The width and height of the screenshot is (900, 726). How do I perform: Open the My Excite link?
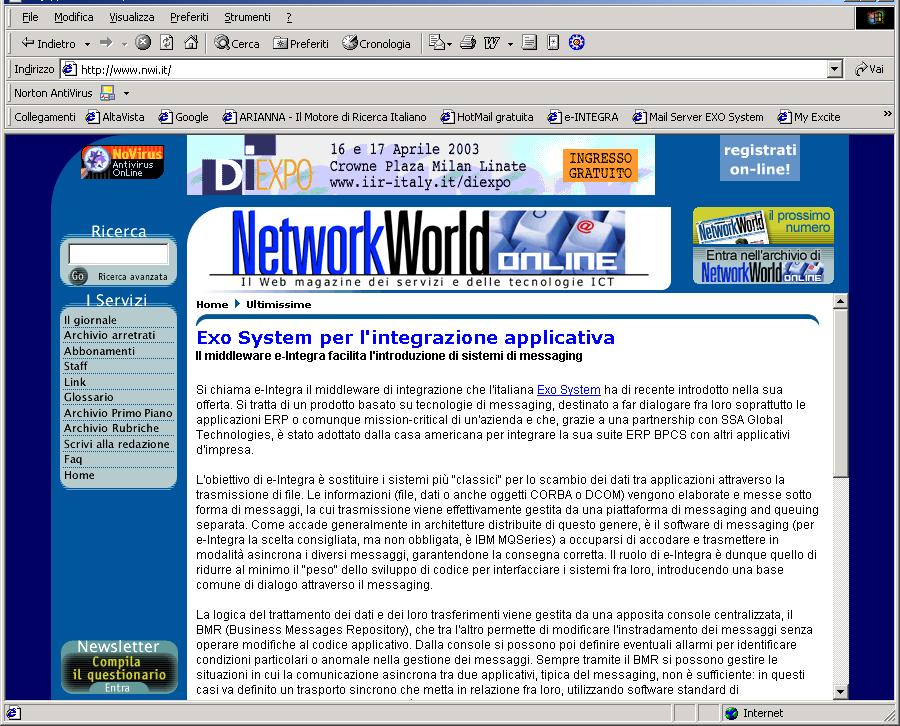[809, 117]
